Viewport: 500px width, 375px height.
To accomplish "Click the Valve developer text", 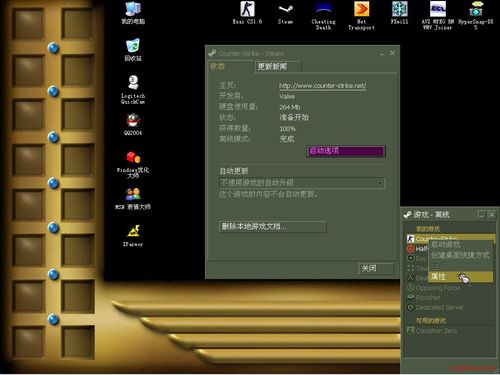I will [287, 97].
